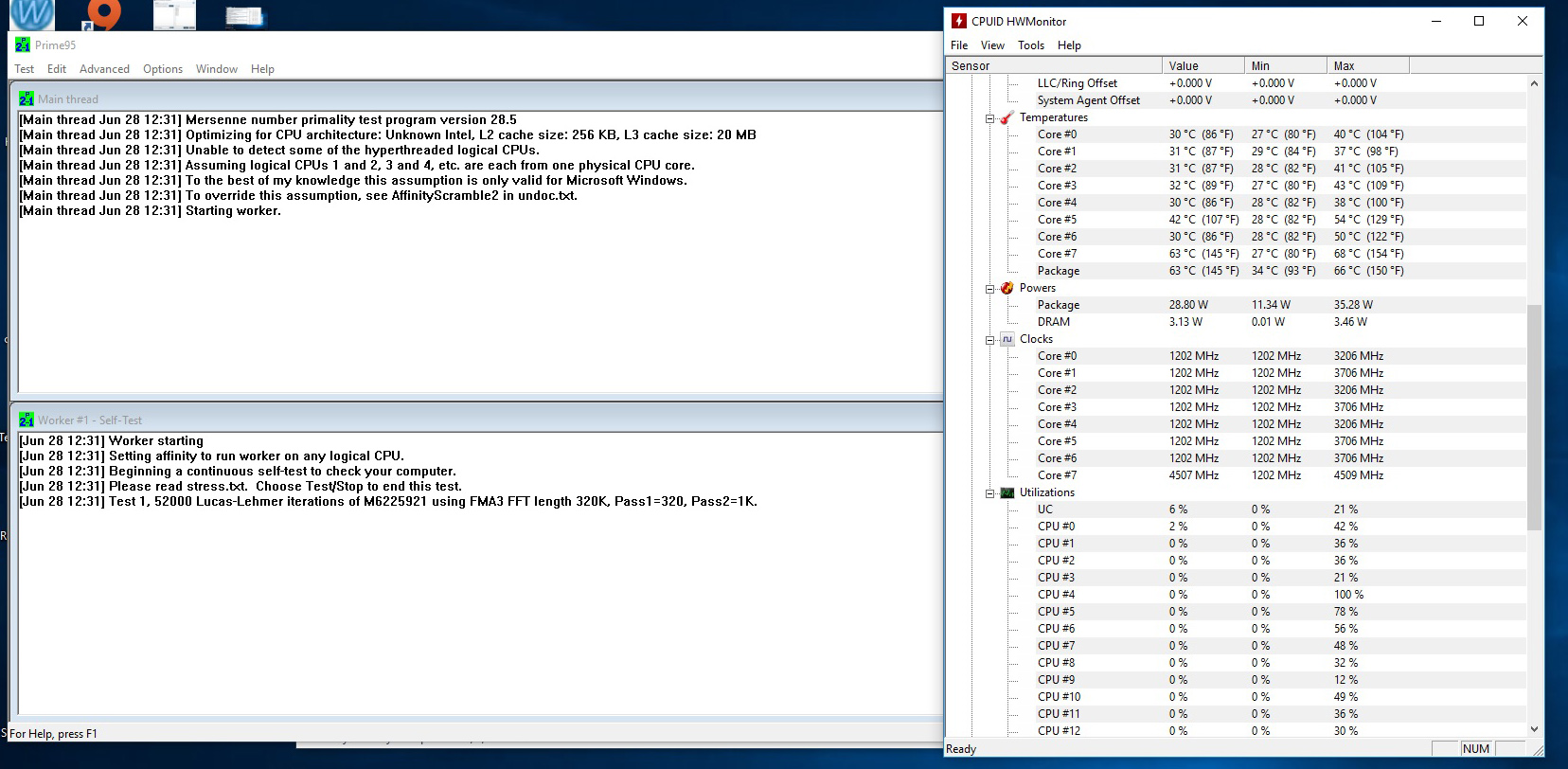Click the HWMonitor vertical scrollbar thumb
1568x769 pixels.
[x=1535, y=417]
